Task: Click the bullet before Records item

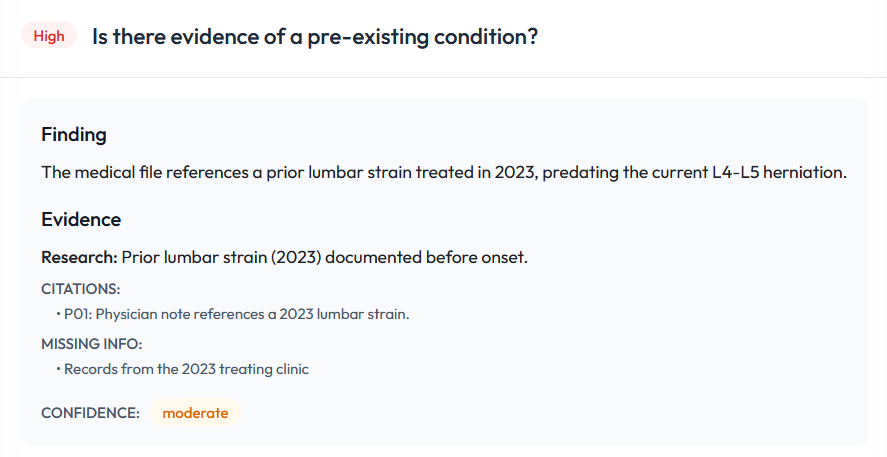Action: pyautogui.click(x=58, y=368)
